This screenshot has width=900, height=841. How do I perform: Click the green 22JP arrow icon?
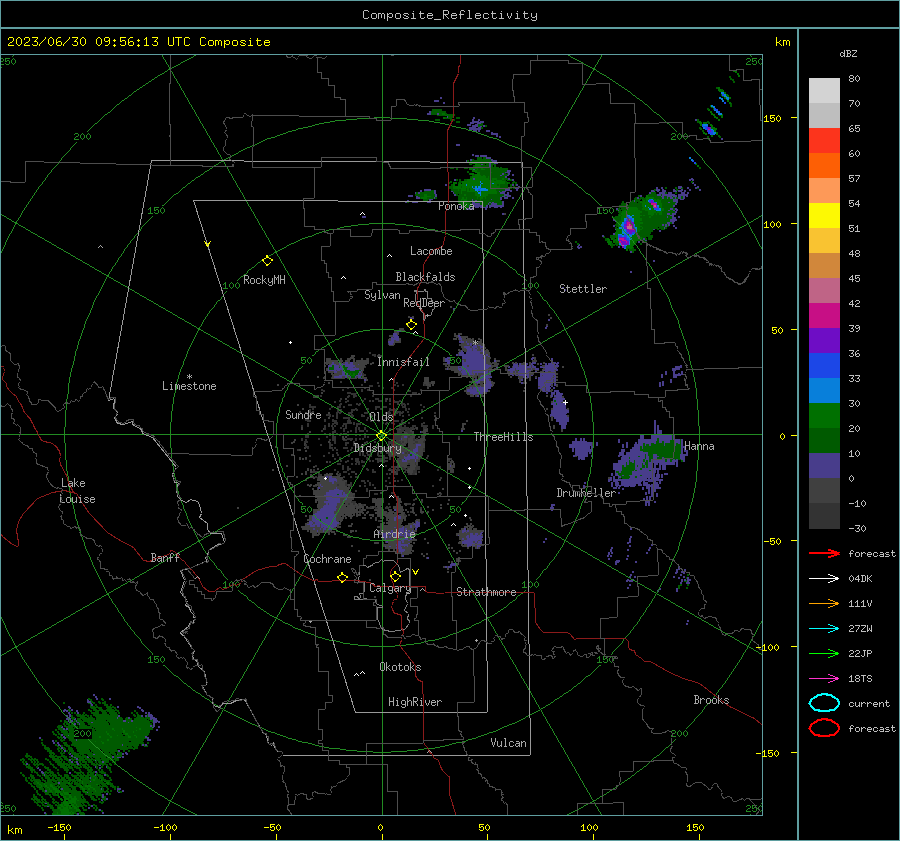(824, 653)
